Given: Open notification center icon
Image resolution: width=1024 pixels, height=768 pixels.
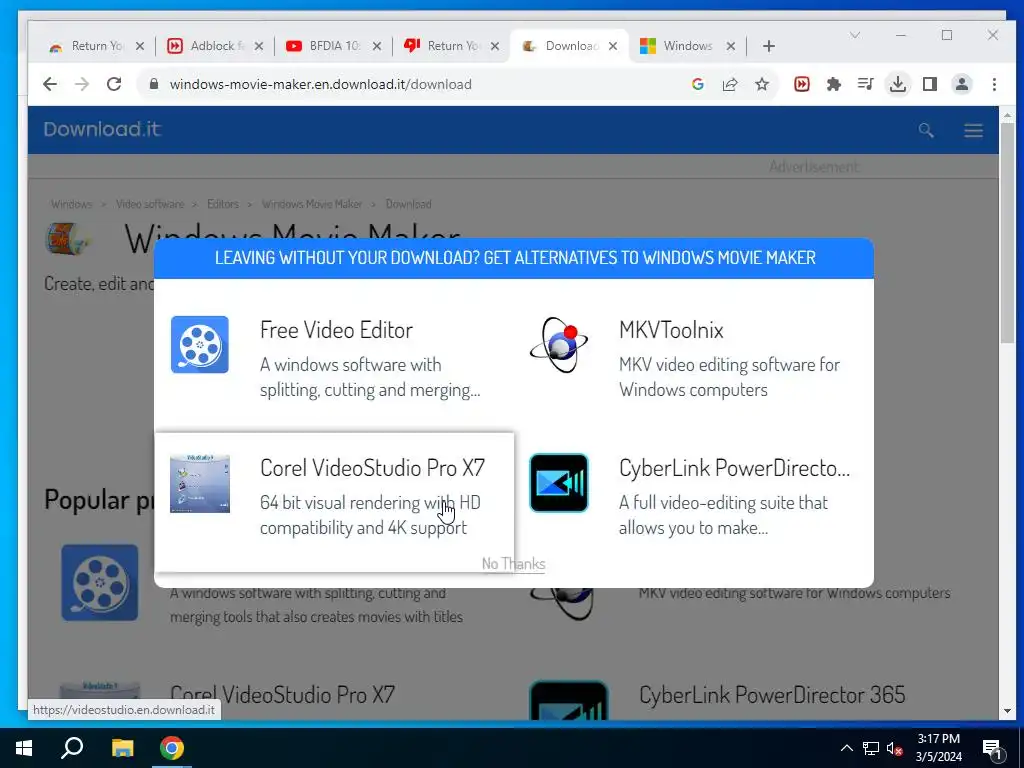Looking at the screenshot, I should (x=992, y=750).
